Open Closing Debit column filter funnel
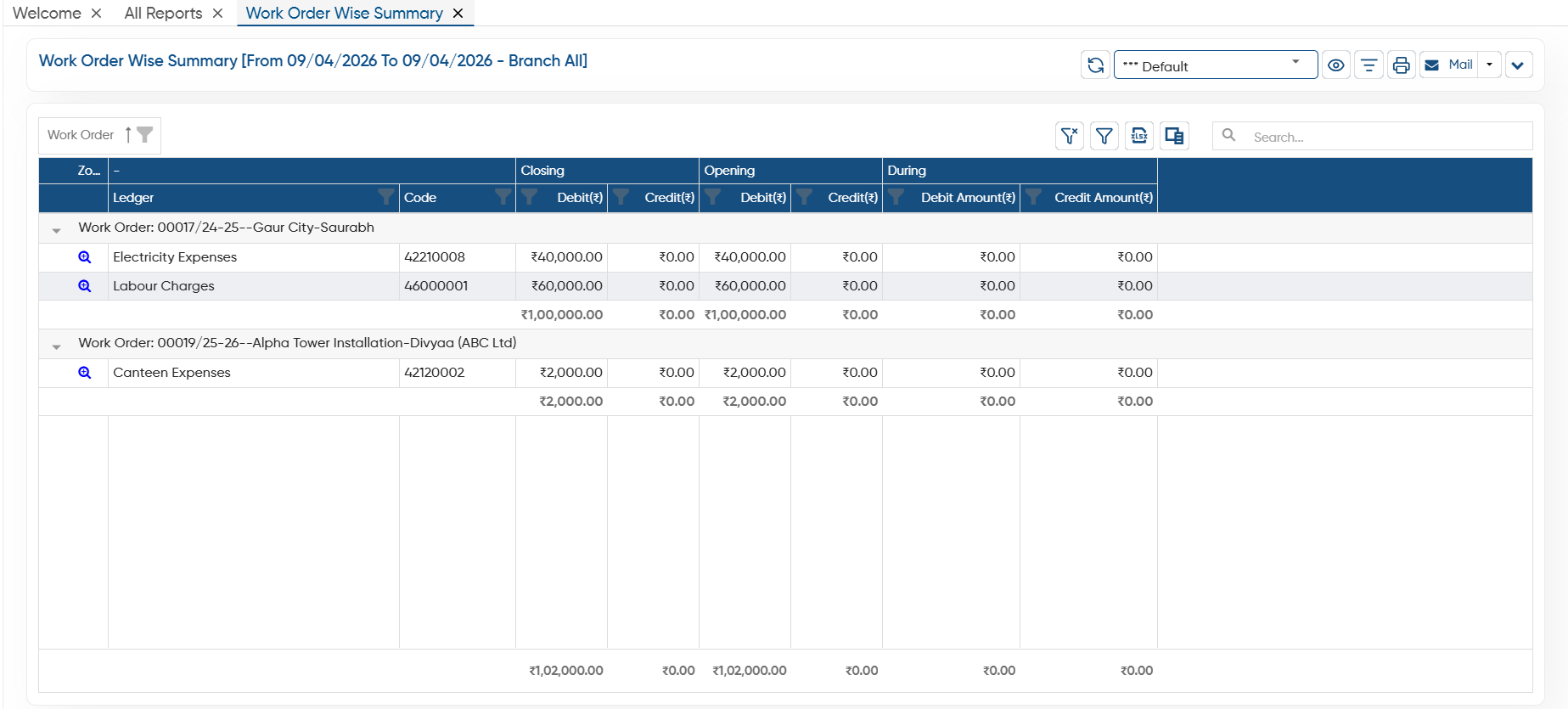The height and width of the screenshot is (709, 1568). tap(529, 197)
